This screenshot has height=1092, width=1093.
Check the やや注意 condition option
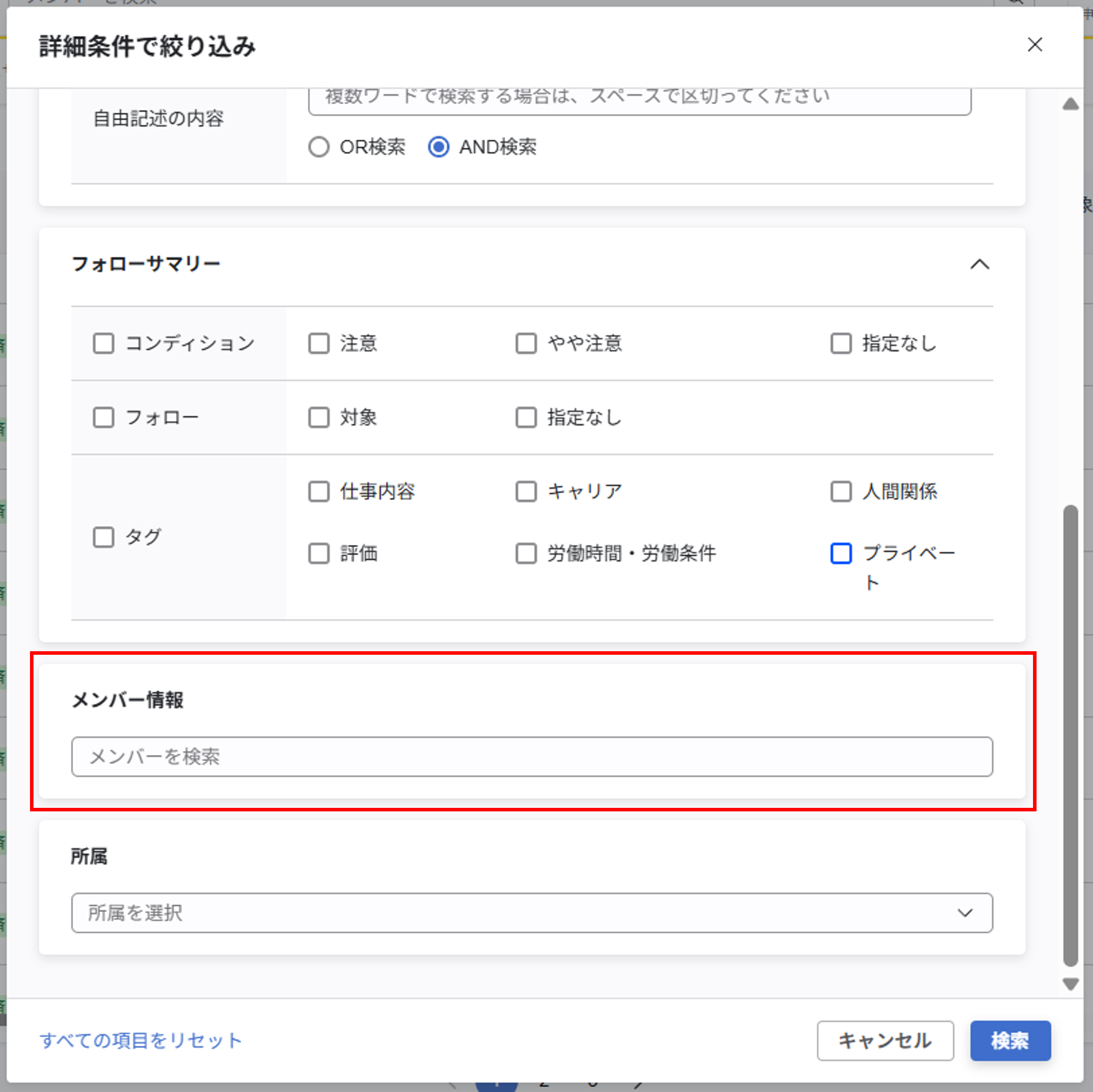point(526,343)
